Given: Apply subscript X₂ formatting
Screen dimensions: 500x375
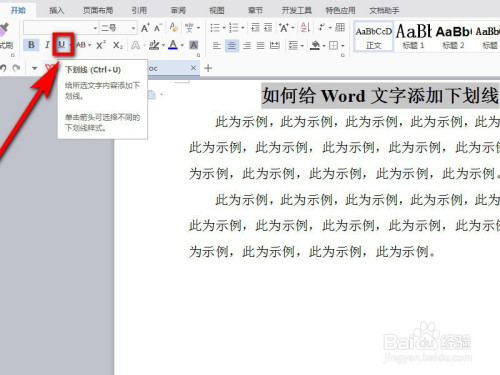Looking at the screenshot, I should click(x=118, y=45).
